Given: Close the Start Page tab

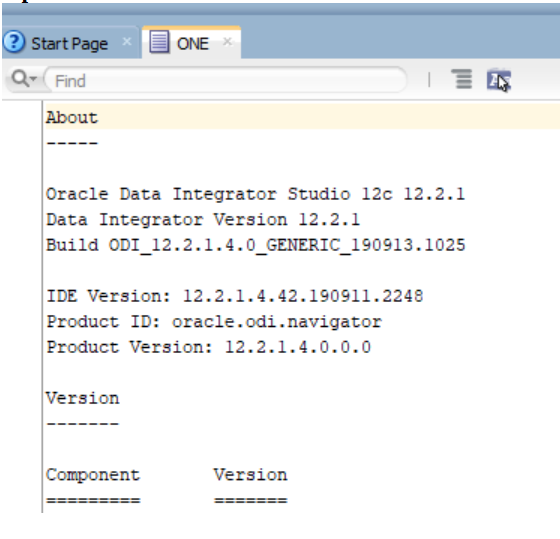Looking at the screenshot, I should tap(126, 42).
